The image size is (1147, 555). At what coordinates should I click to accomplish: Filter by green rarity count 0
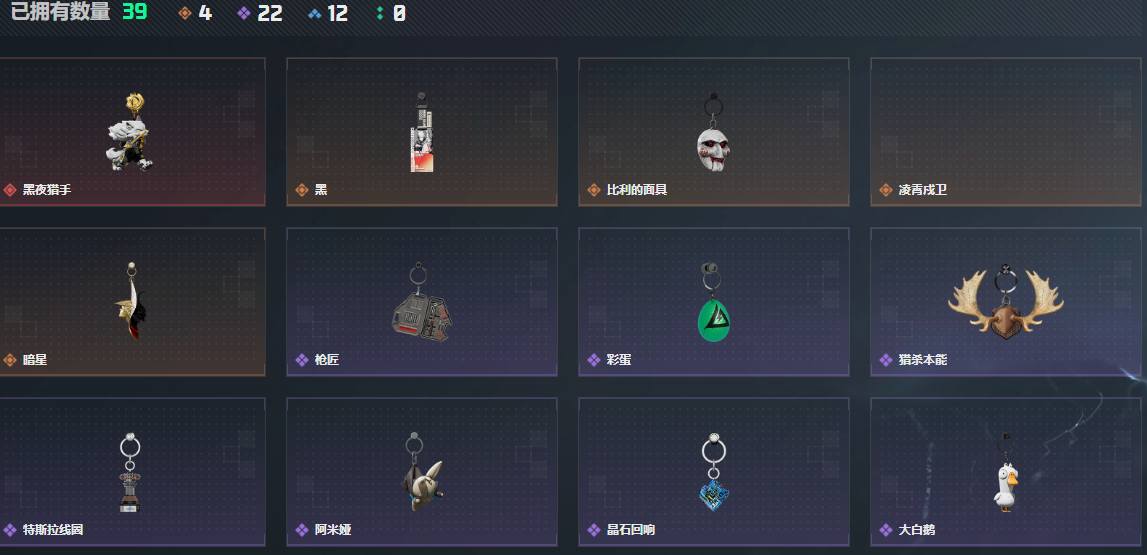coord(391,13)
